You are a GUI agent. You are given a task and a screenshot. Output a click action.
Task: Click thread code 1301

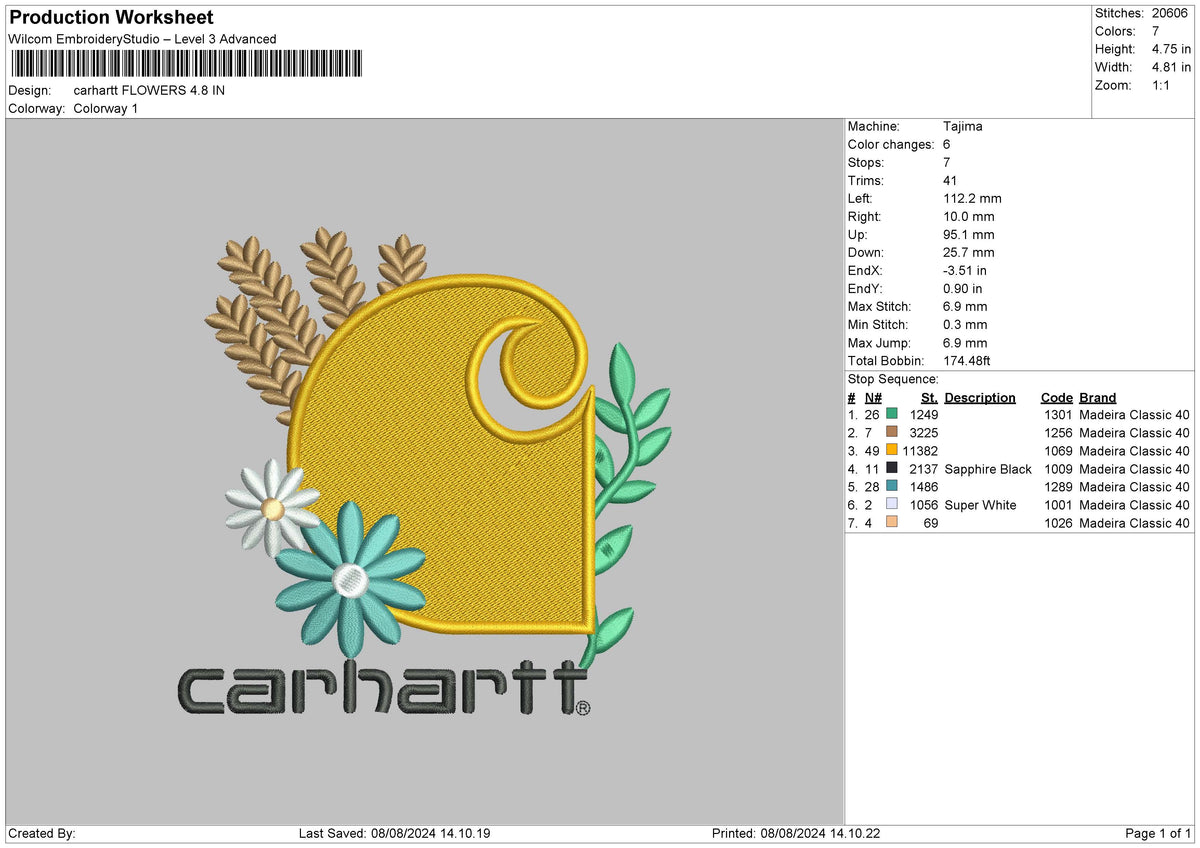(x=1058, y=414)
